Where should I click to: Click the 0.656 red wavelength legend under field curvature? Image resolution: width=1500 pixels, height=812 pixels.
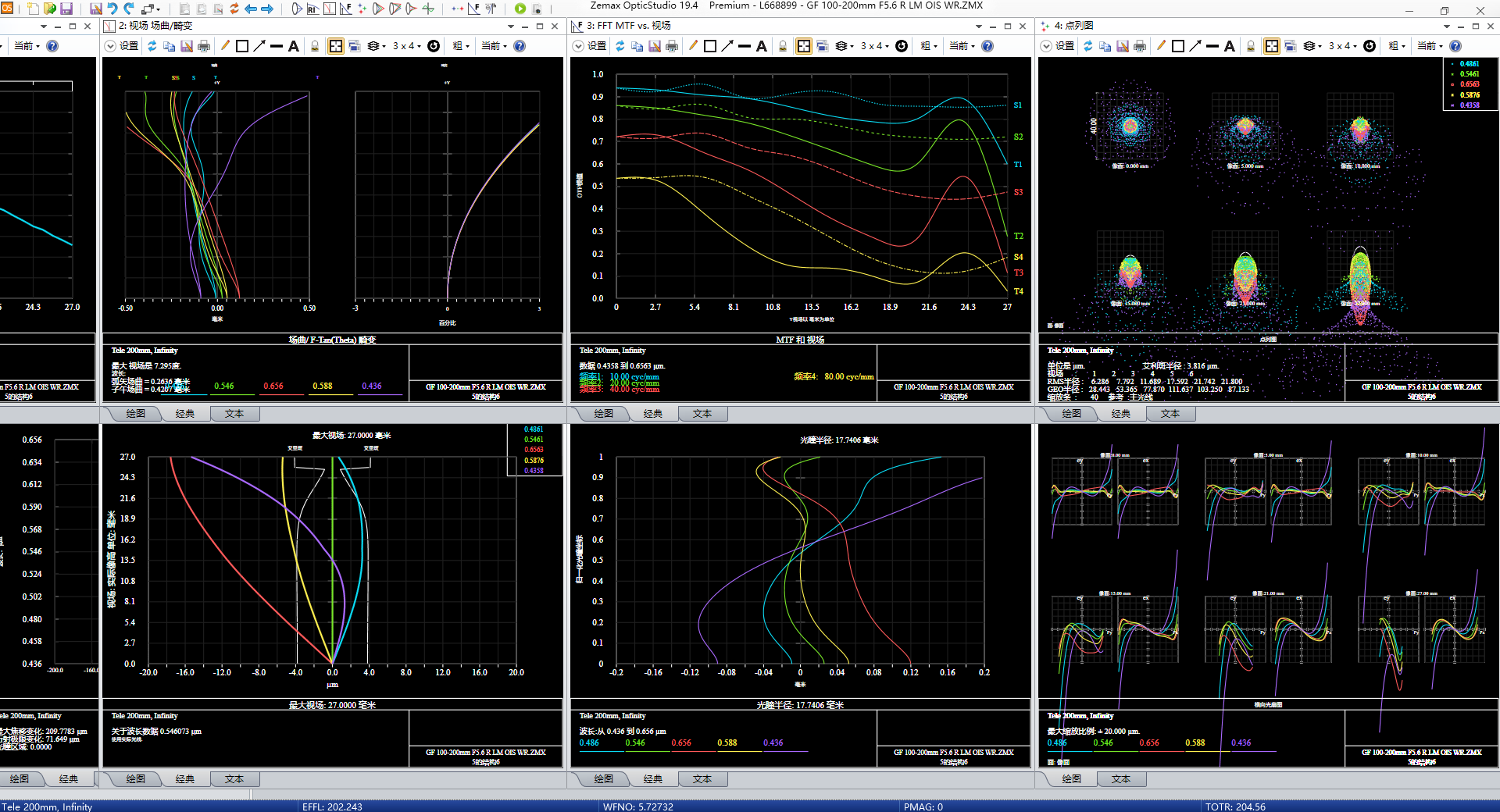[x=273, y=386]
